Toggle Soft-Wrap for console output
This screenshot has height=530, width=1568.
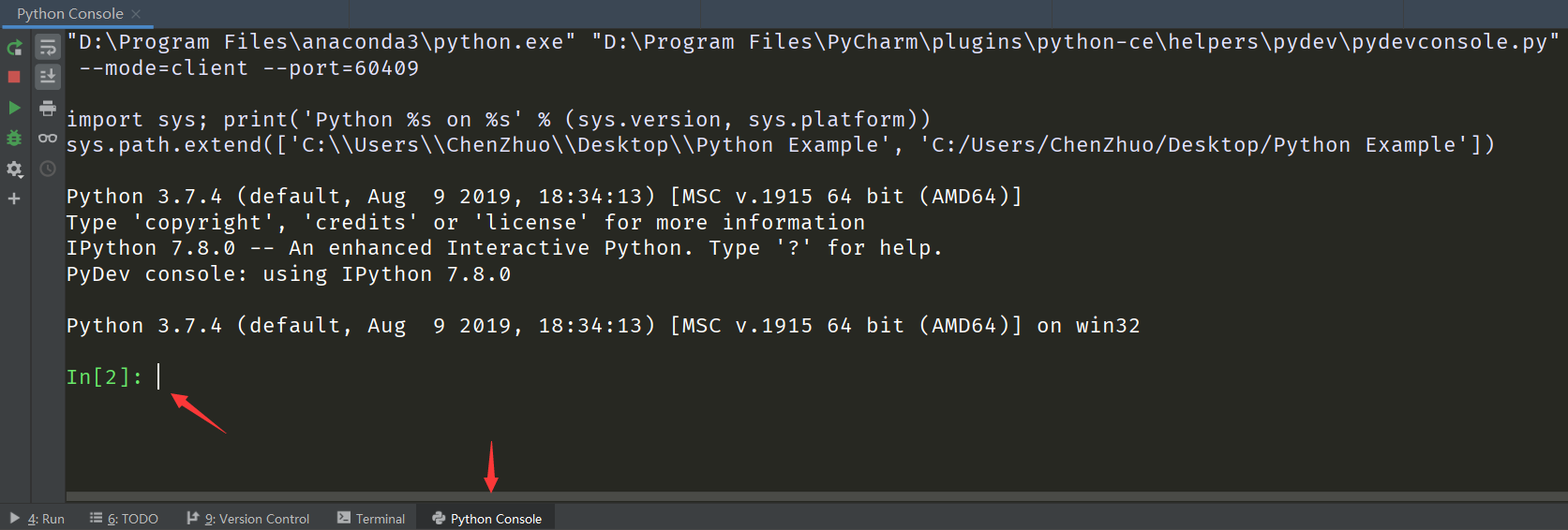coord(48,48)
